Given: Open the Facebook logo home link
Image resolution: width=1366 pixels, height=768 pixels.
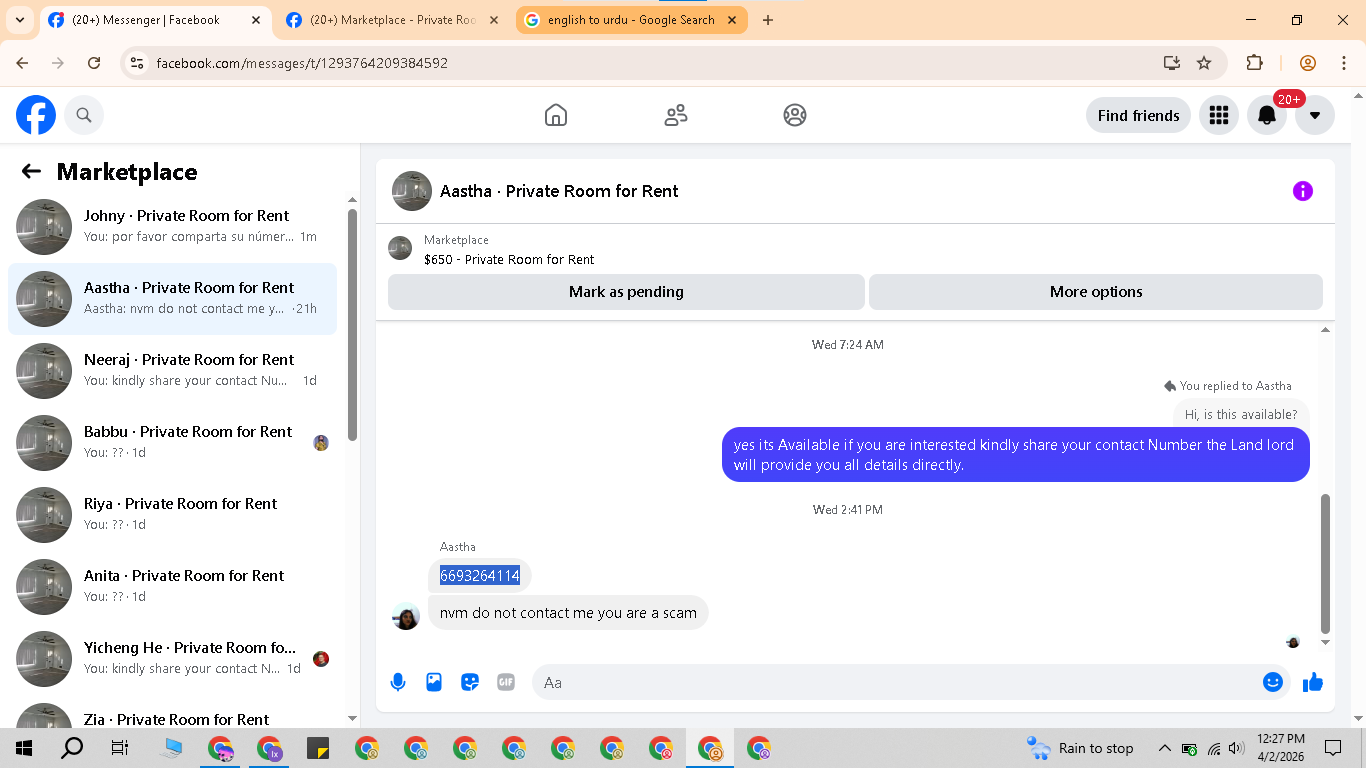Looking at the screenshot, I should coord(36,115).
